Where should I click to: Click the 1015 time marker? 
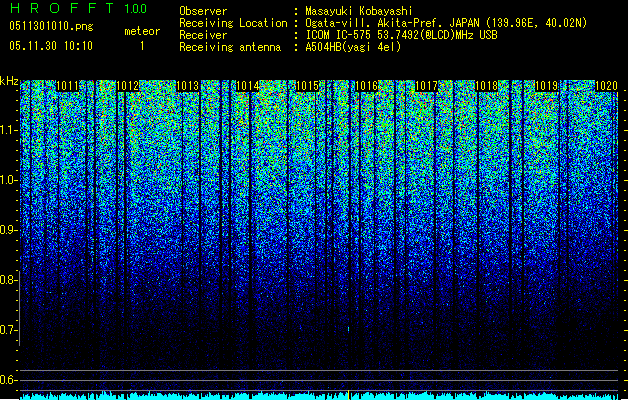(307, 86)
